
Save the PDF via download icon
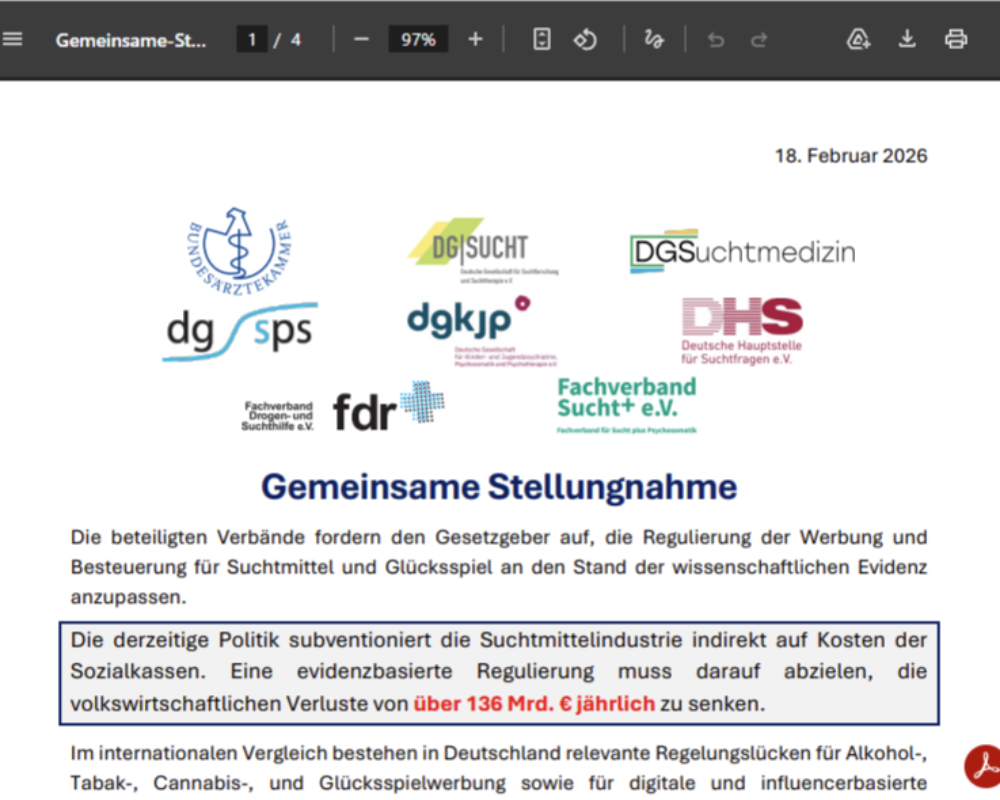907,38
